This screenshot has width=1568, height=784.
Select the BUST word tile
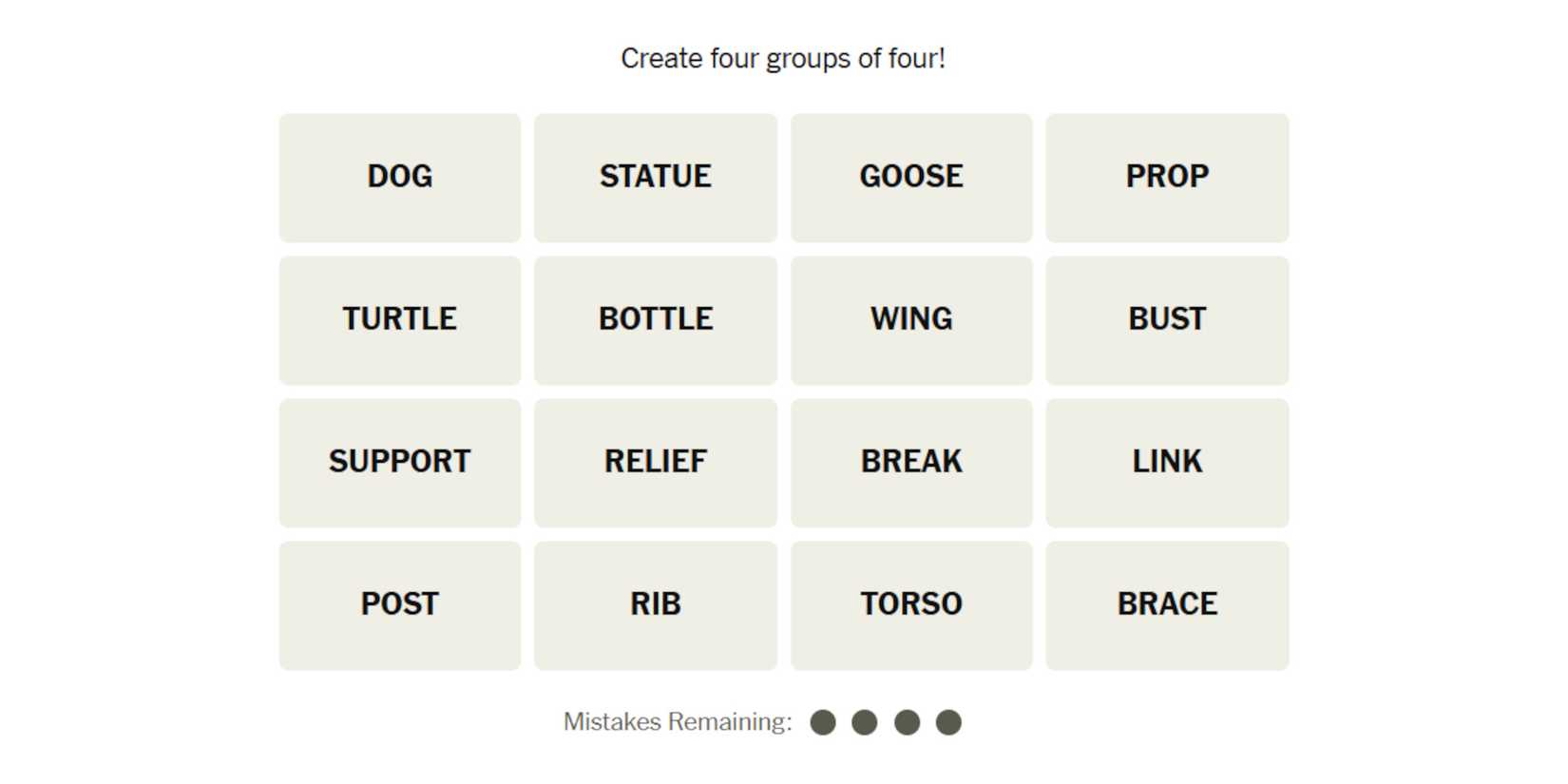[1167, 320]
